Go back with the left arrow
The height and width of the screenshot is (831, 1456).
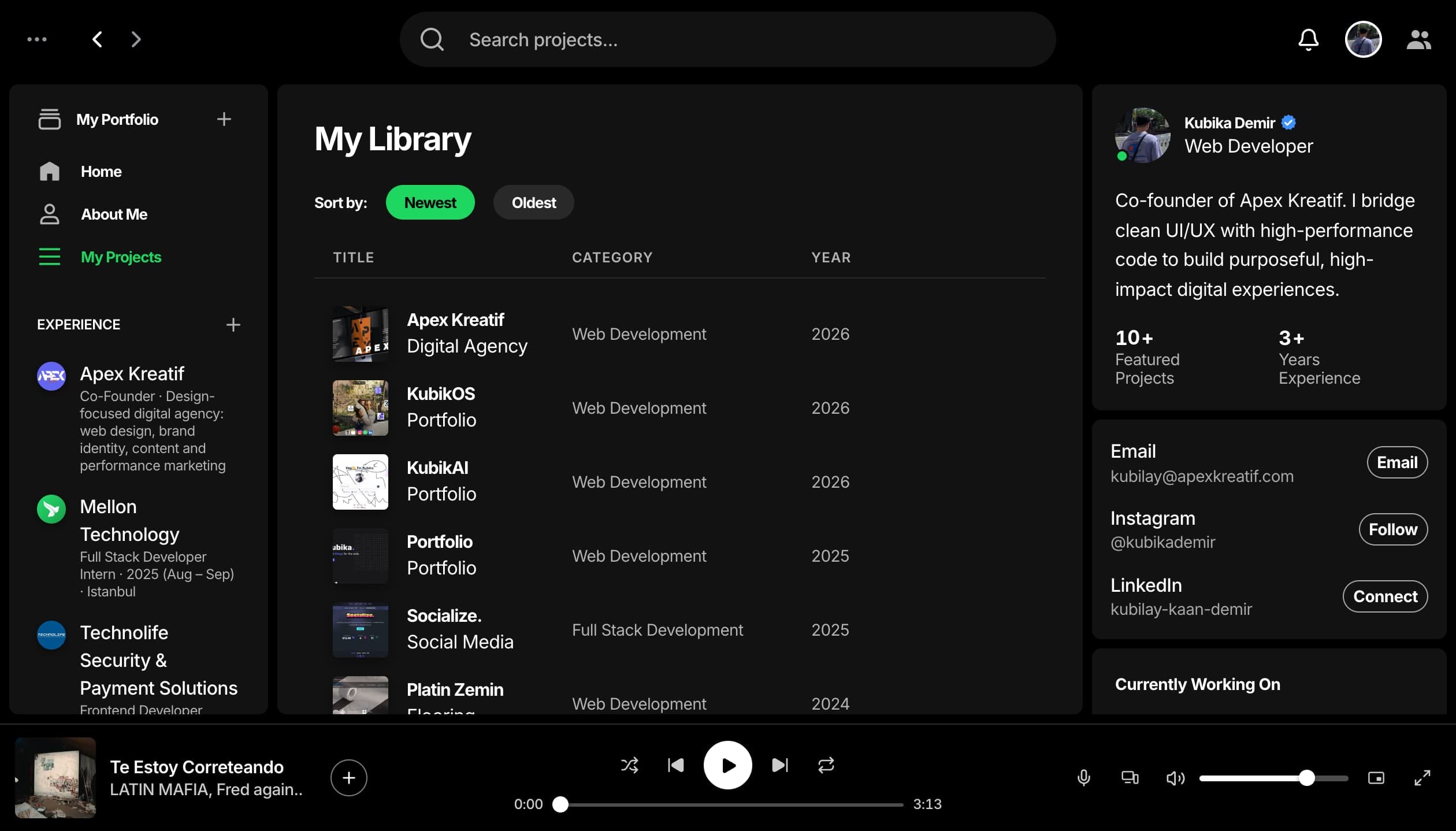coord(98,39)
